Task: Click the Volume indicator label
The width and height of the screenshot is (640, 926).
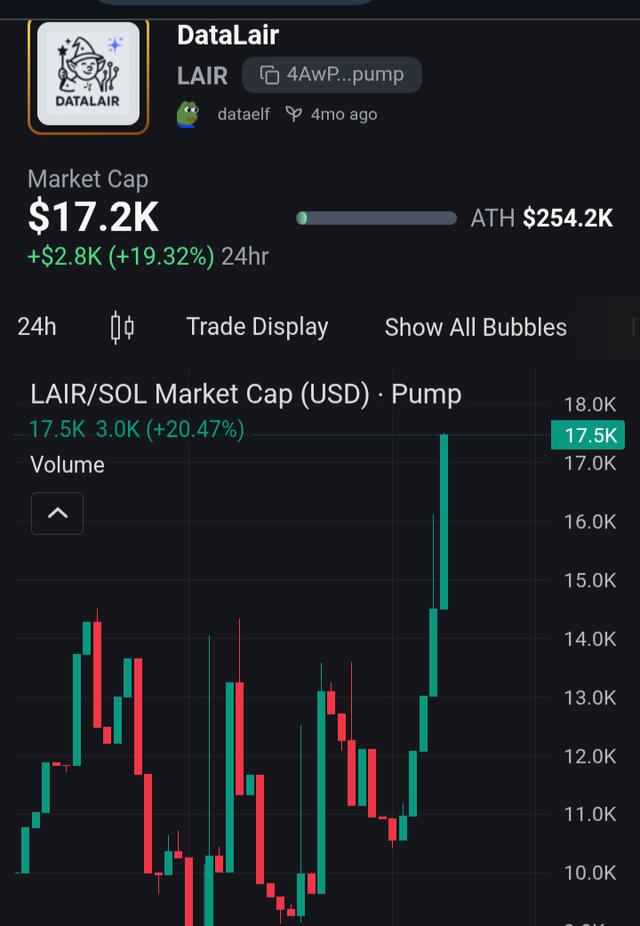Action: [67, 465]
